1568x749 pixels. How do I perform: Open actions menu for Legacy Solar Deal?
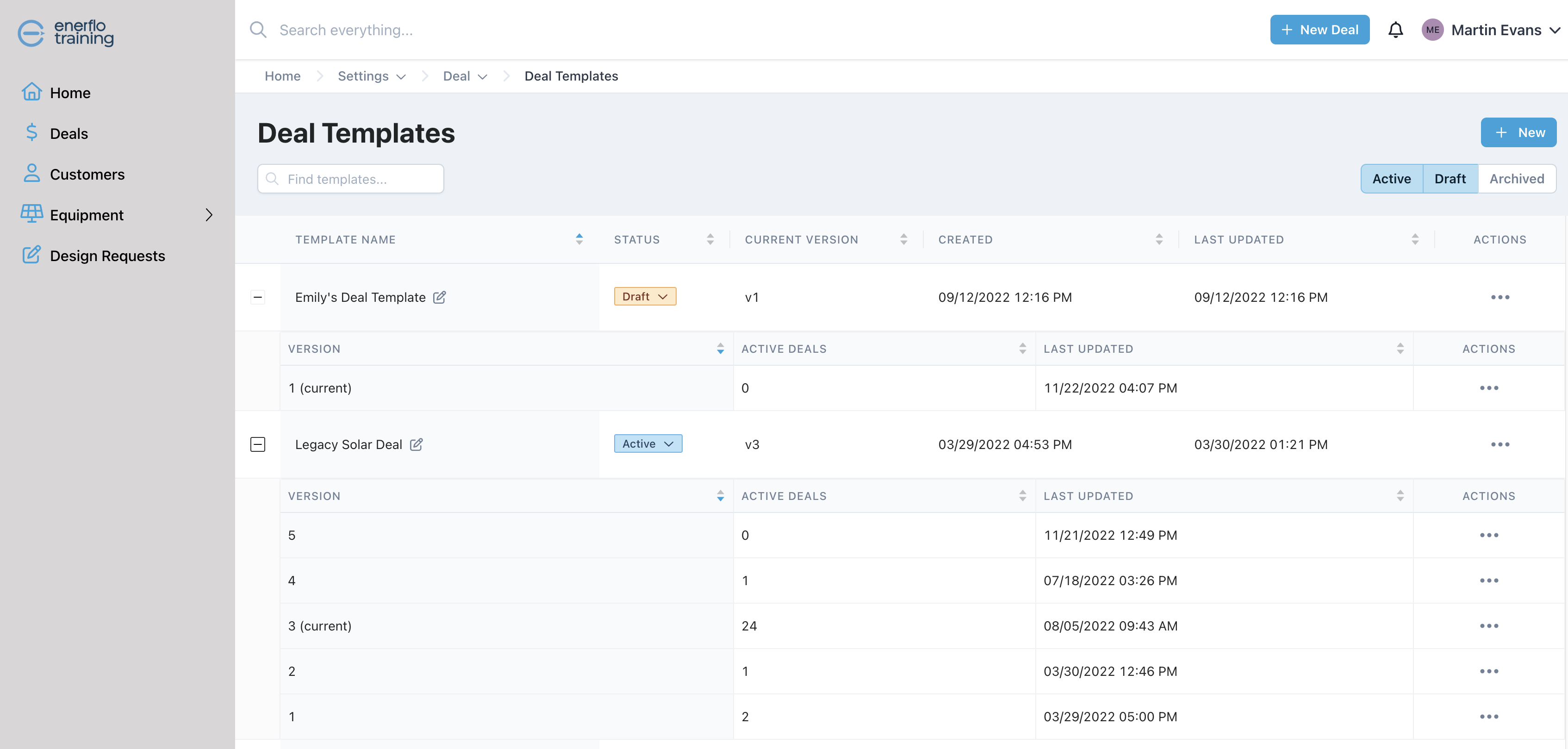[1500, 444]
